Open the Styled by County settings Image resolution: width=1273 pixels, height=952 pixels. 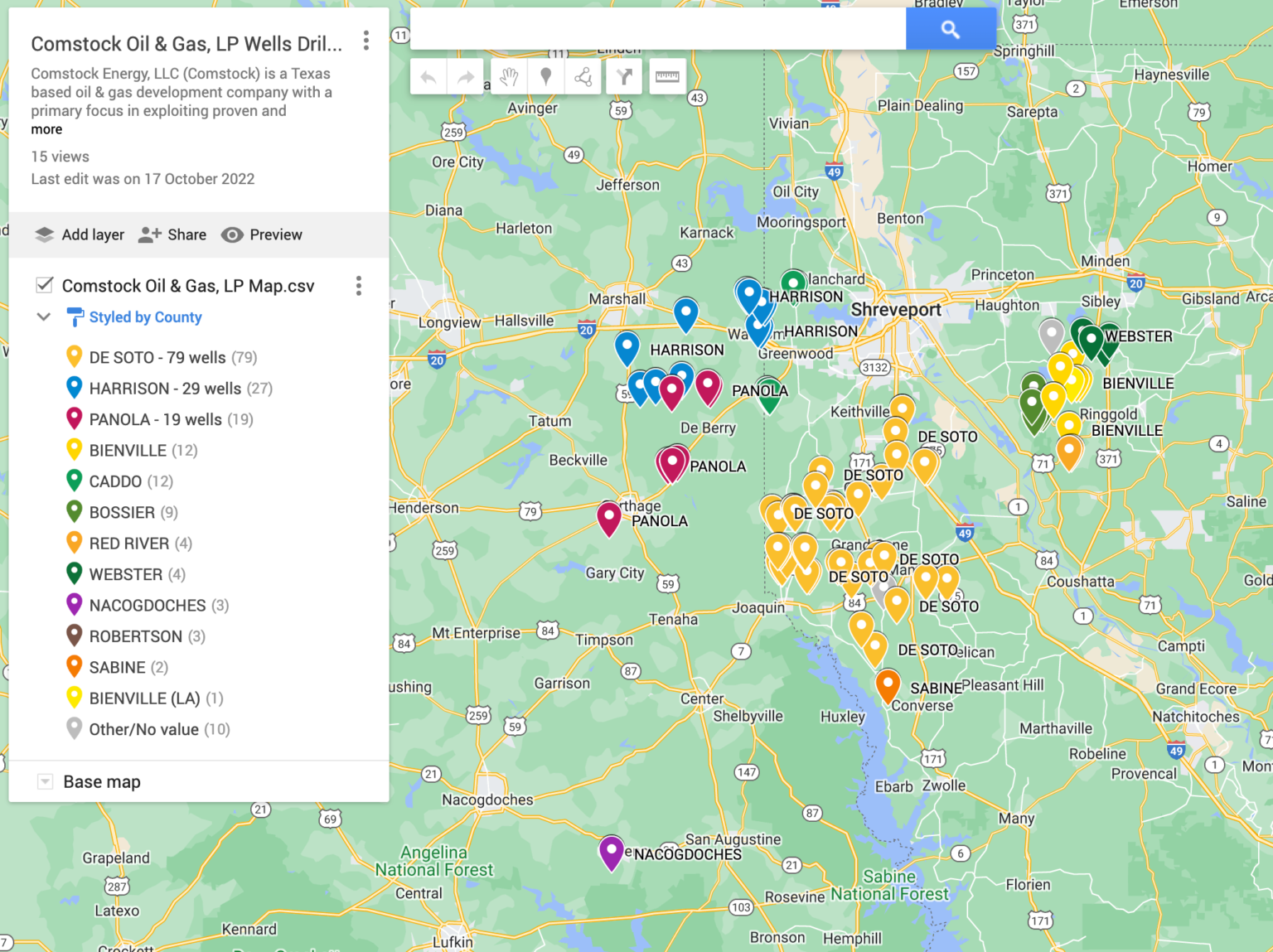(x=145, y=317)
